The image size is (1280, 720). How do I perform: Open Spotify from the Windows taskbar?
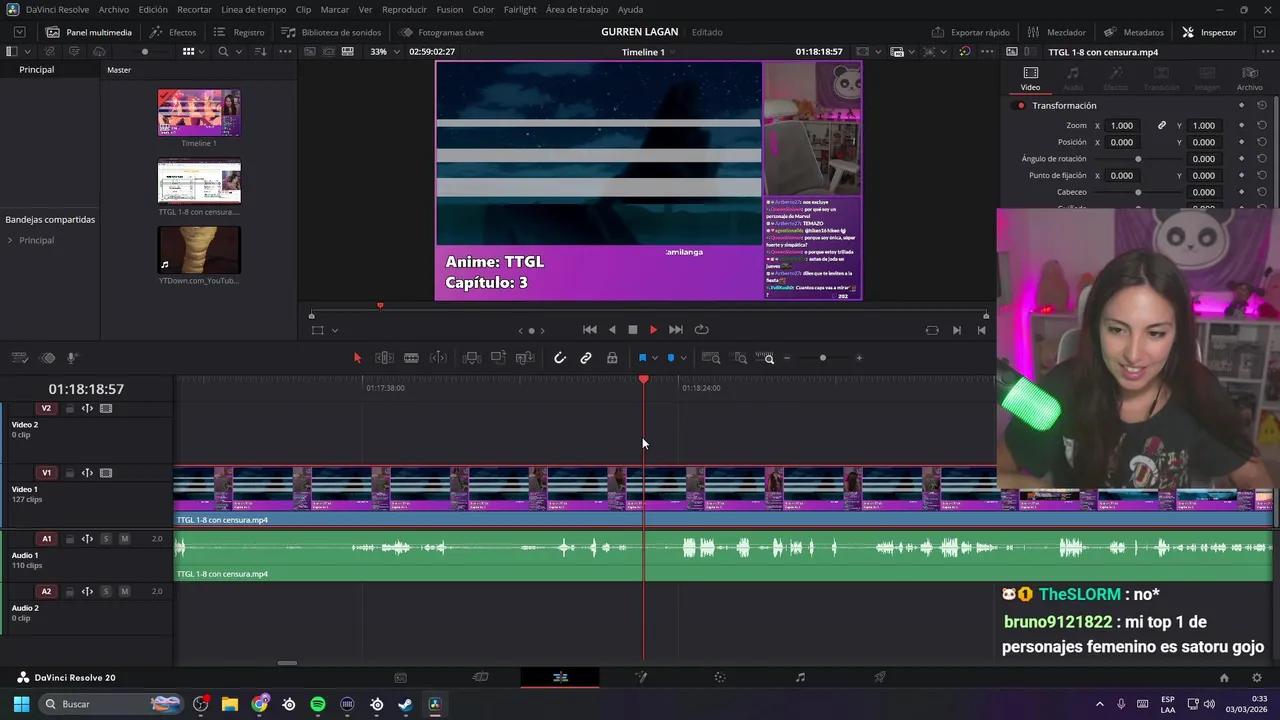(x=318, y=704)
